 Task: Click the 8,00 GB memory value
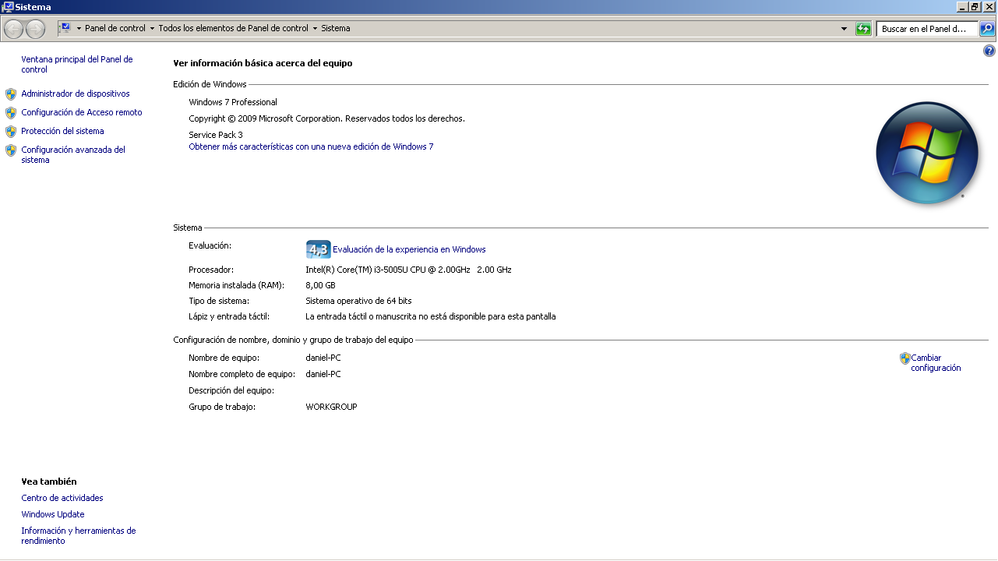320,285
